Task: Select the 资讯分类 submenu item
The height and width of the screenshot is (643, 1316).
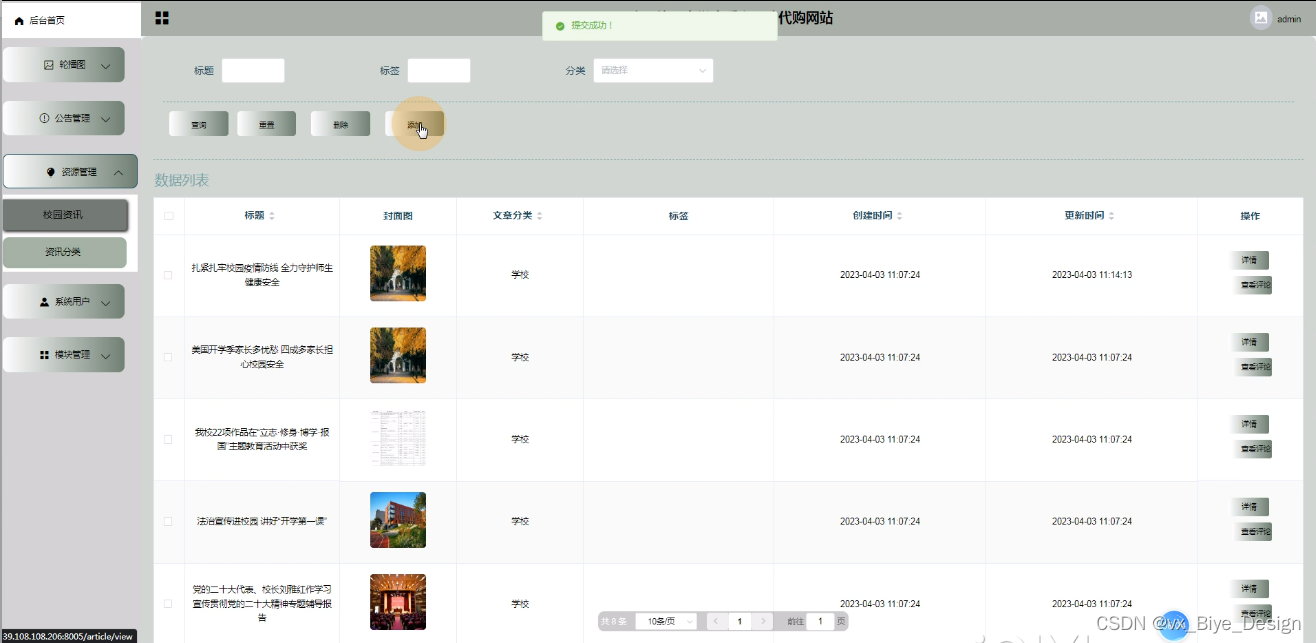Action: (x=65, y=252)
